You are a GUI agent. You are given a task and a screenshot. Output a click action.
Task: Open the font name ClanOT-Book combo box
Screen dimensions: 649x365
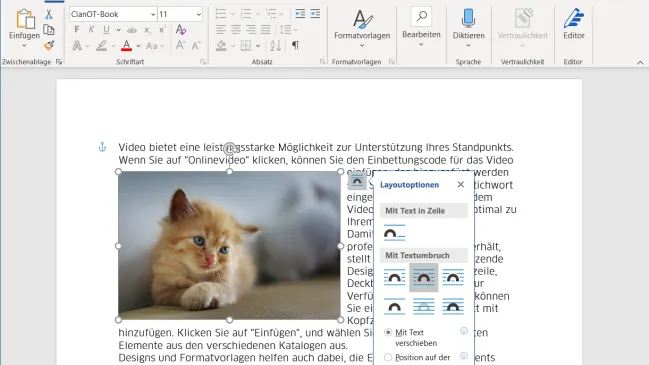113,14
